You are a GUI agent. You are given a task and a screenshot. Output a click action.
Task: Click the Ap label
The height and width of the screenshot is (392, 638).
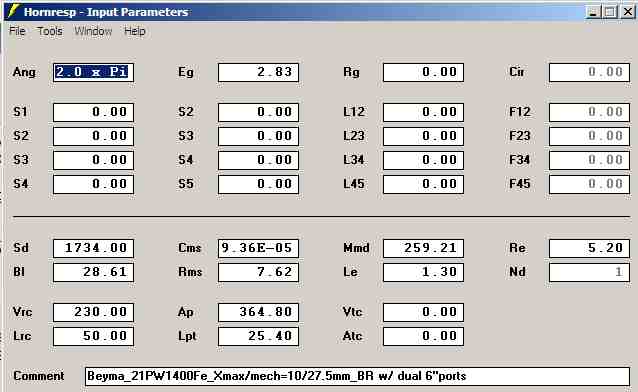[186, 313]
